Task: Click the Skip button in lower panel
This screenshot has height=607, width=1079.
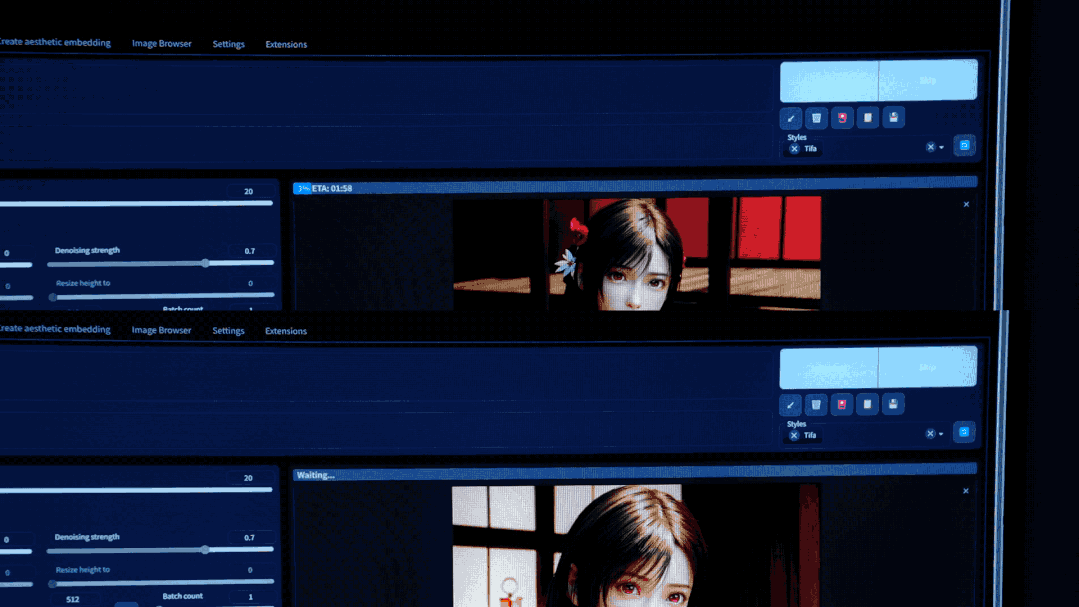Action: pyautogui.click(x=928, y=367)
